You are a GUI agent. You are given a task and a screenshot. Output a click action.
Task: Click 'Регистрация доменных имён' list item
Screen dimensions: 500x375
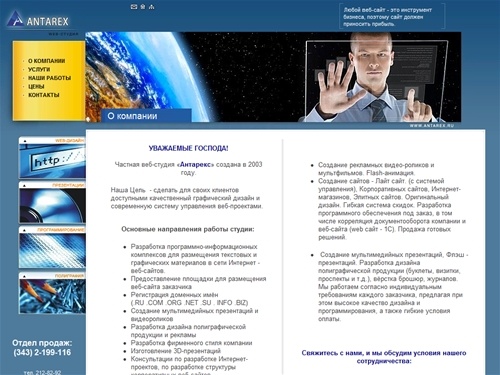point(189,299)
